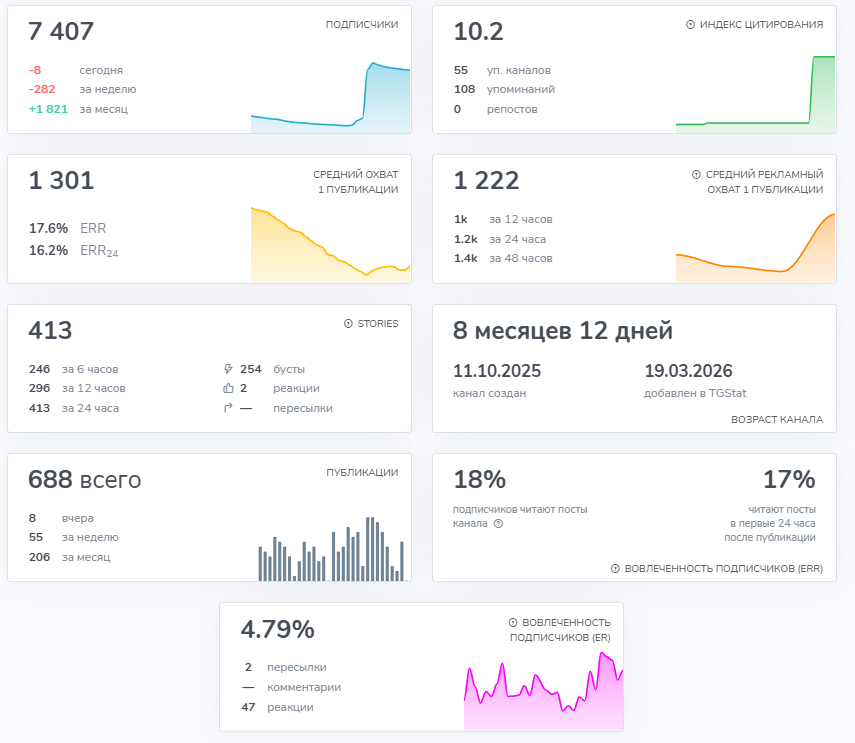Image resolution: width=855 pixels, height=743 pixels.
Task: Click the publications bar chart
Action: click(331, 549)
